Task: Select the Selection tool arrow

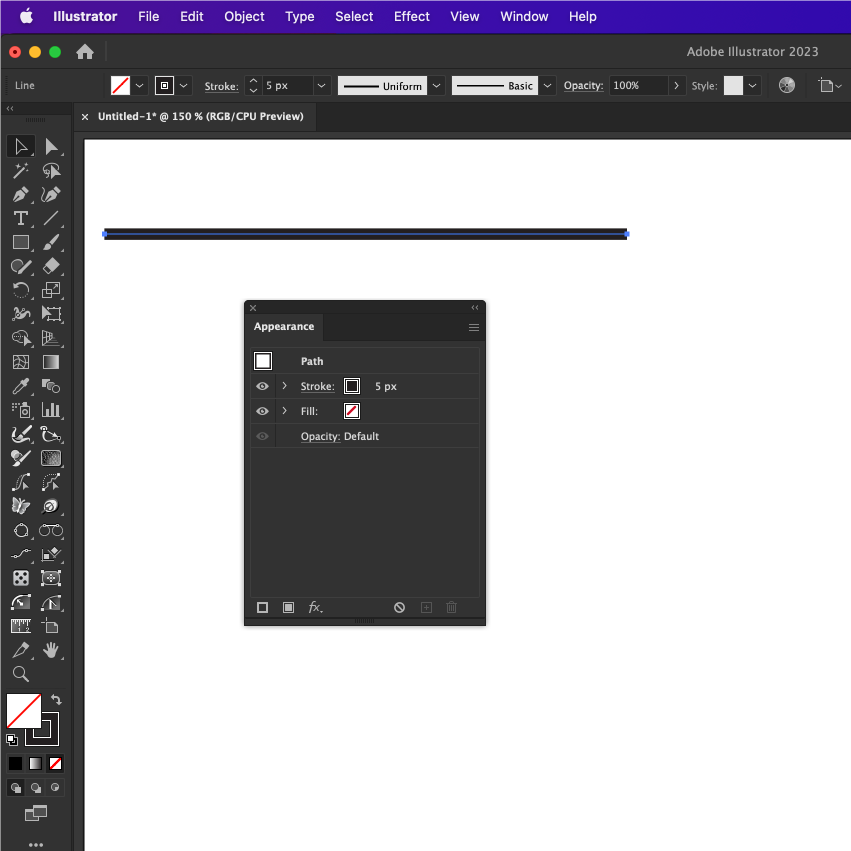Action: (x=21, y=147)
